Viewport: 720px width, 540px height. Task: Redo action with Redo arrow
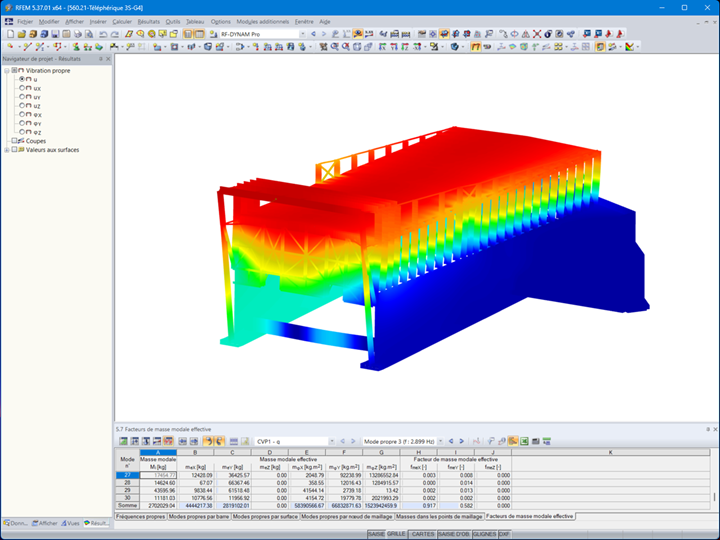click(x=115, y=34)
